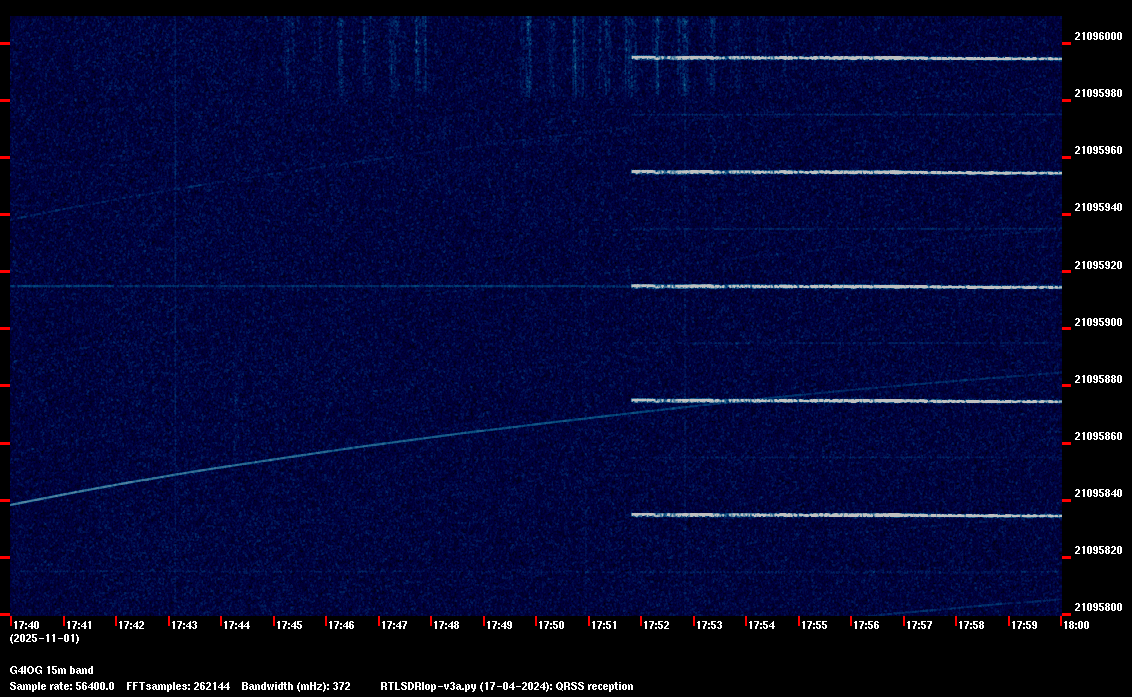Click the 21095980 frequency label
This screenshot has height=697, width=1132.
tap(1098, 93)
